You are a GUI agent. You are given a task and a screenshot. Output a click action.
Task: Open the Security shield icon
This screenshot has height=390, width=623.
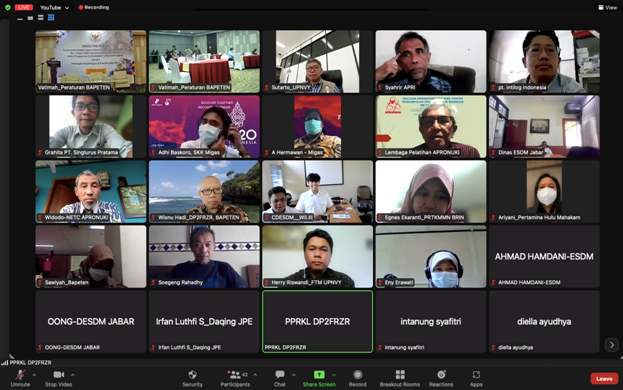(193, 375)
